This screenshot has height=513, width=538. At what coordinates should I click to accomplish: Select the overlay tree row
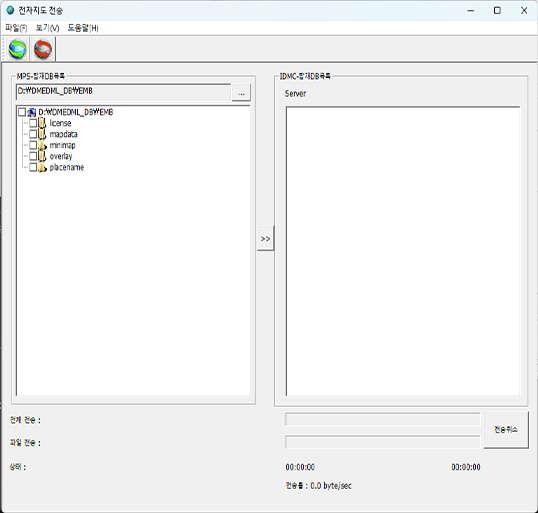point(61,156)
